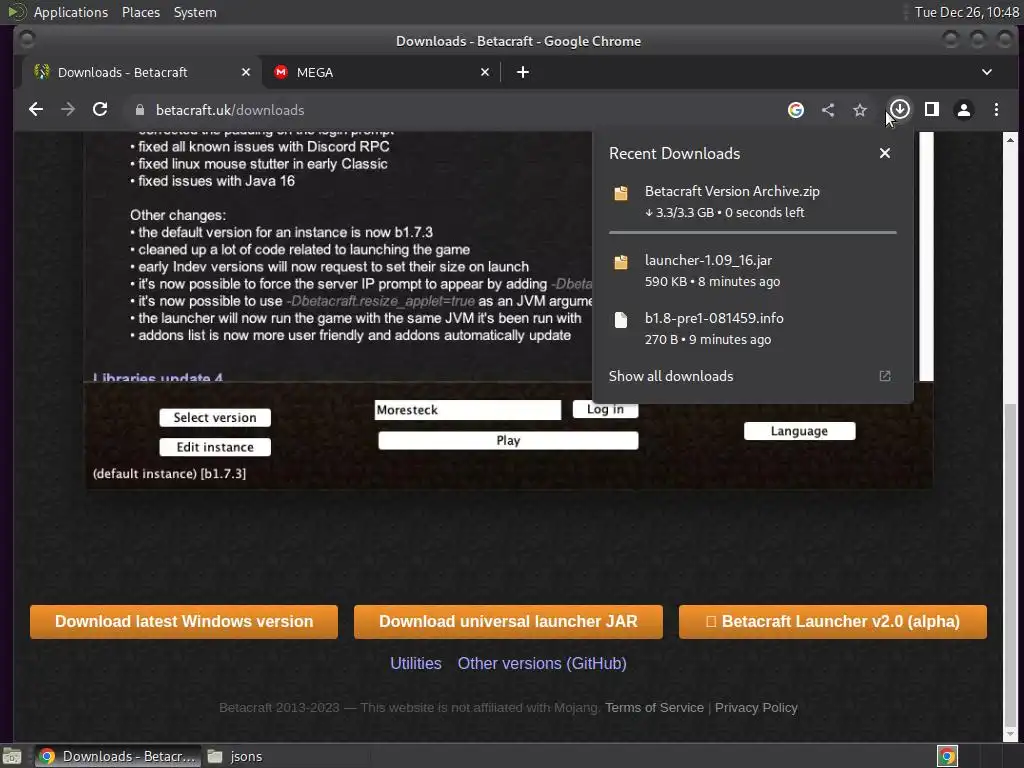Click Chrome icon in bottom-right tray

pyautogui.click(x=947, y=756)
